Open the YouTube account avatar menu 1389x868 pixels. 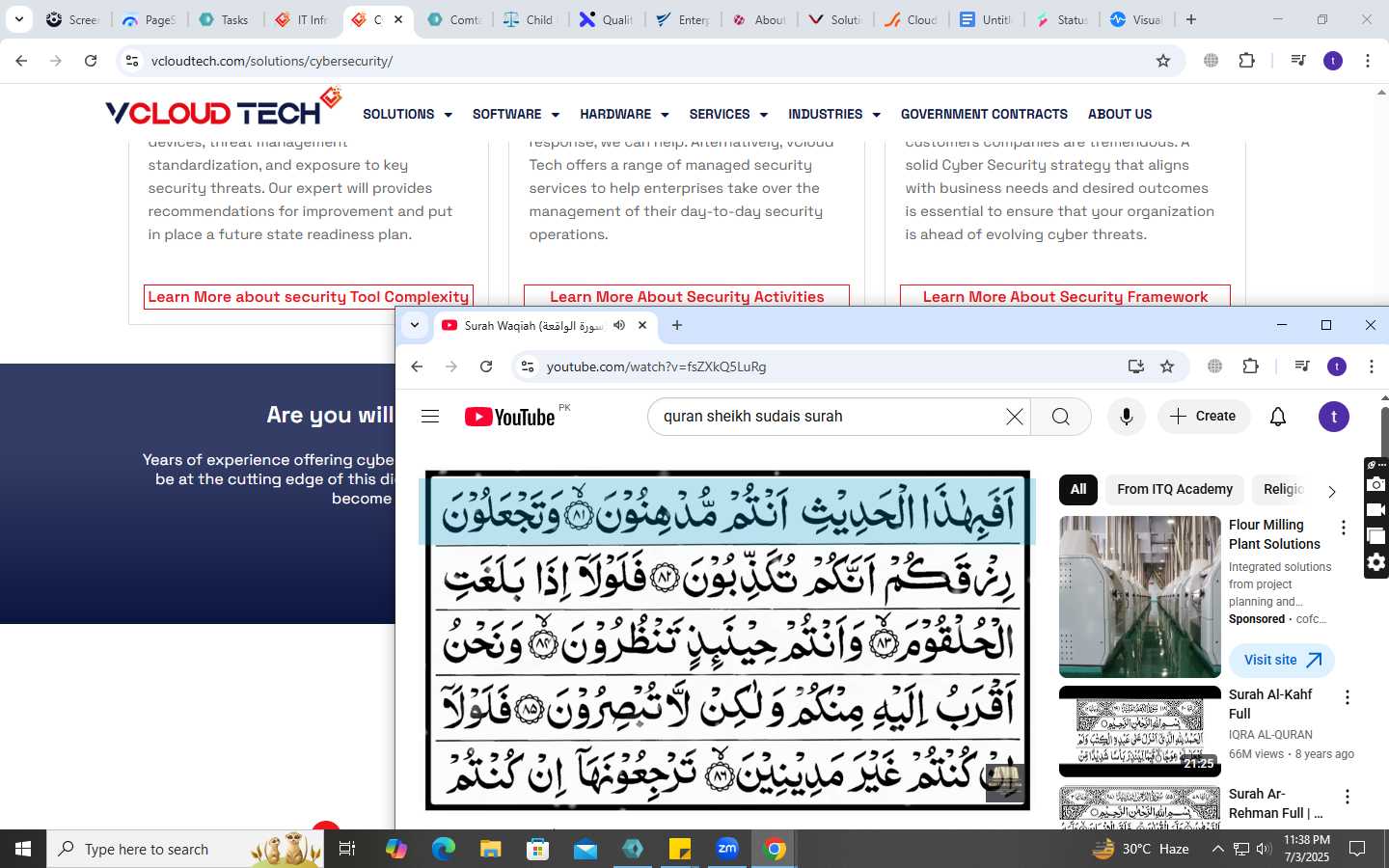pos(1333,417)
